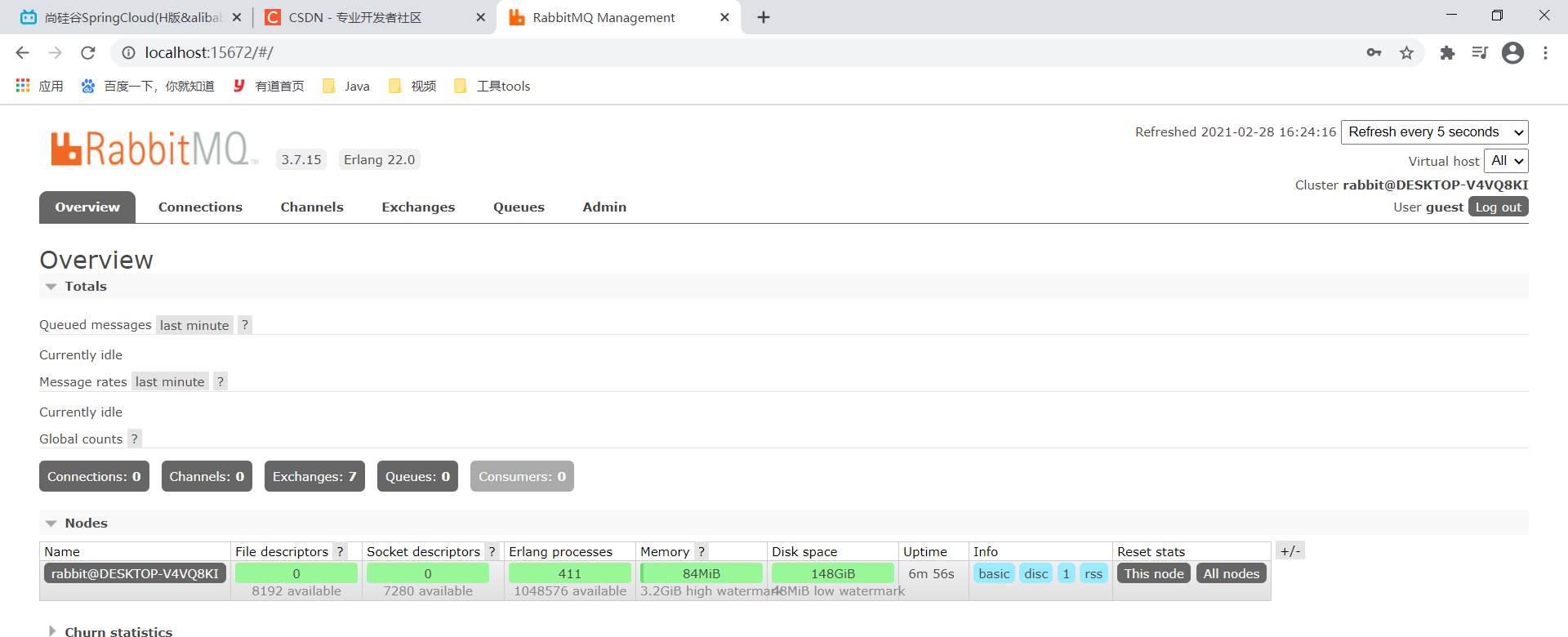1568x637 pixels.
Task: Switch to the Exchanges tab
Action: coord(418,207)
